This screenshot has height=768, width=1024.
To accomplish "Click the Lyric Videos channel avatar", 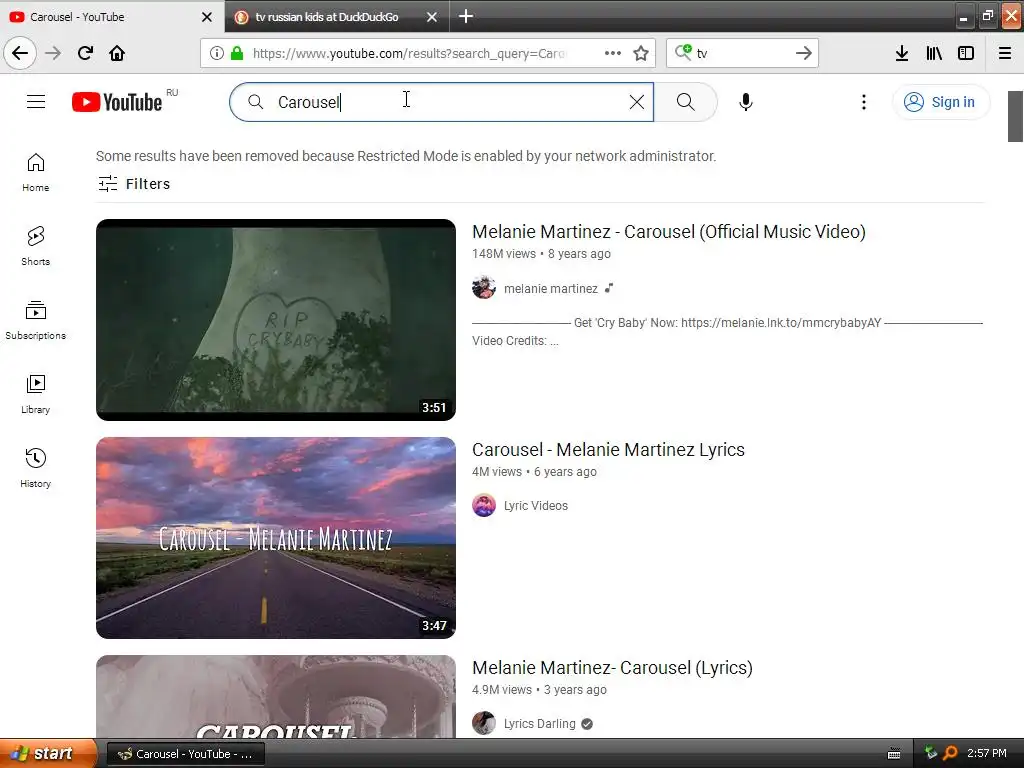I will [x=484, y=505].
